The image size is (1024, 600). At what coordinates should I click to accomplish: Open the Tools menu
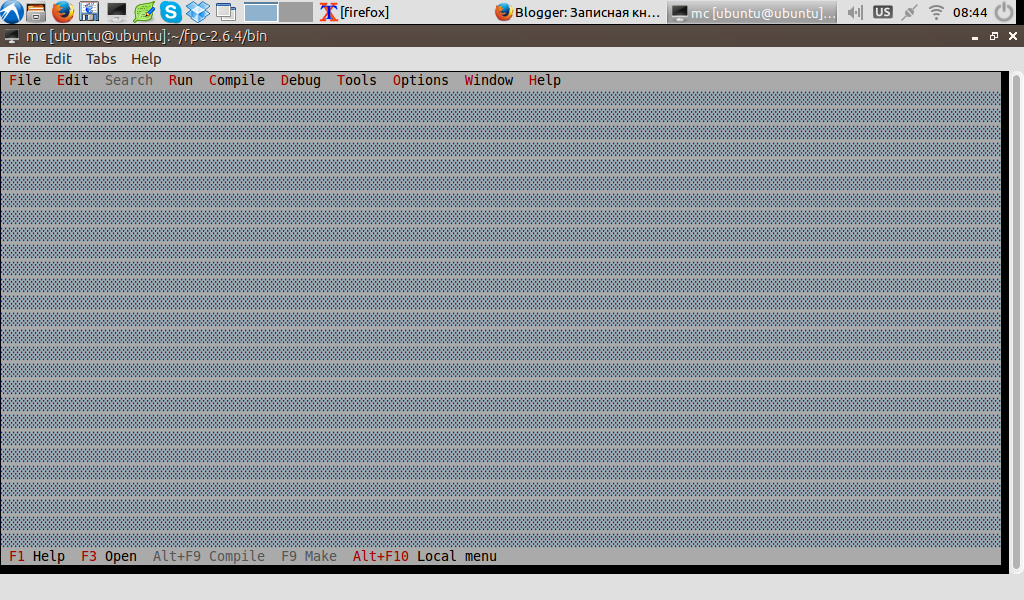point(357,80)
